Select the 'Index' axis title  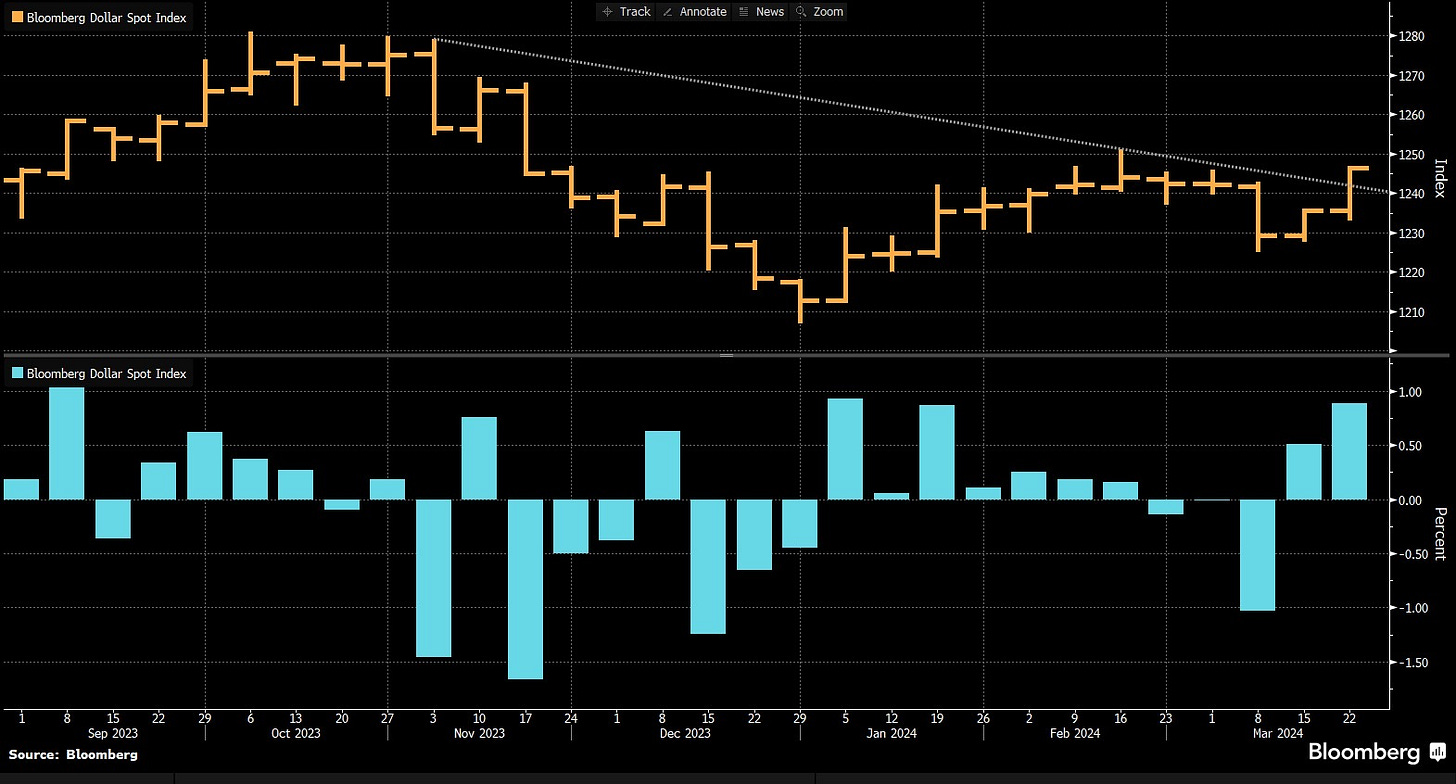(1441, 178)
